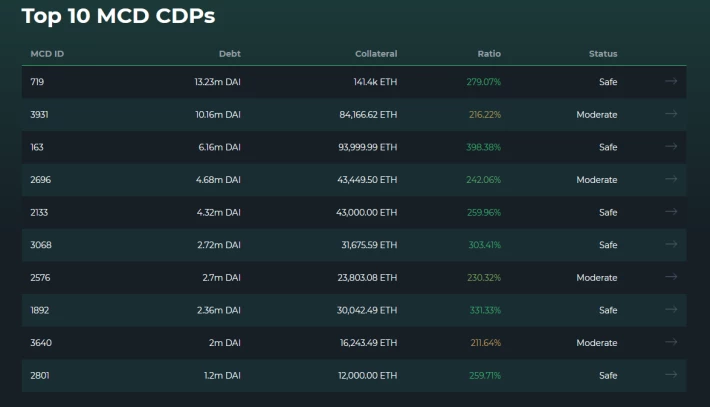Open details arrow for MCD 3068
The width and height of the screenshot is (710, 407).
pyautogui.click(x=671, y=244)
